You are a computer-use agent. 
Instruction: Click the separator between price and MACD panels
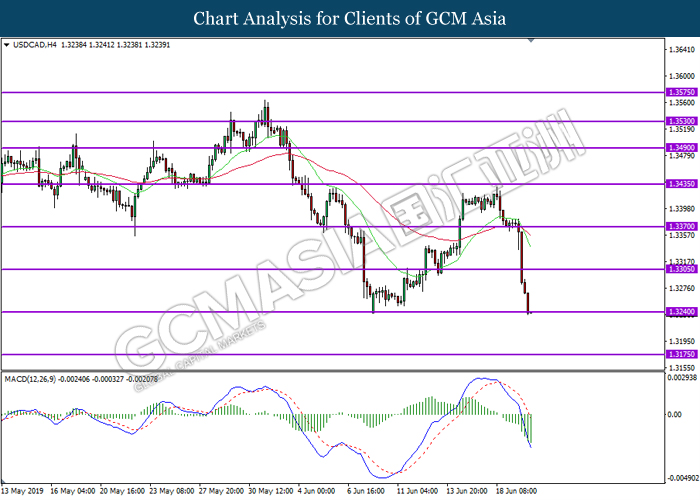tap(333, 371)
